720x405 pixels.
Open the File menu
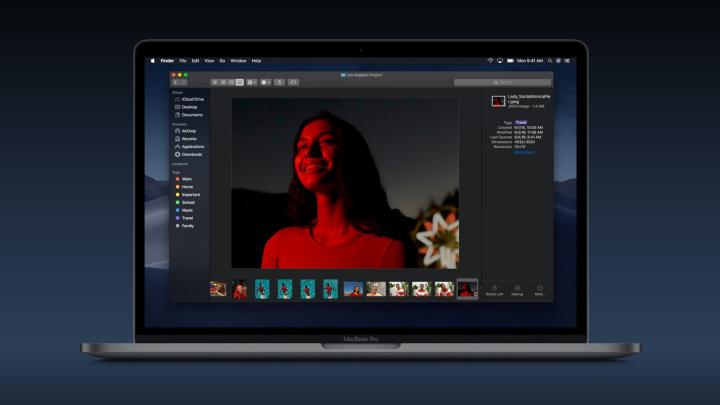coord(183,61)
